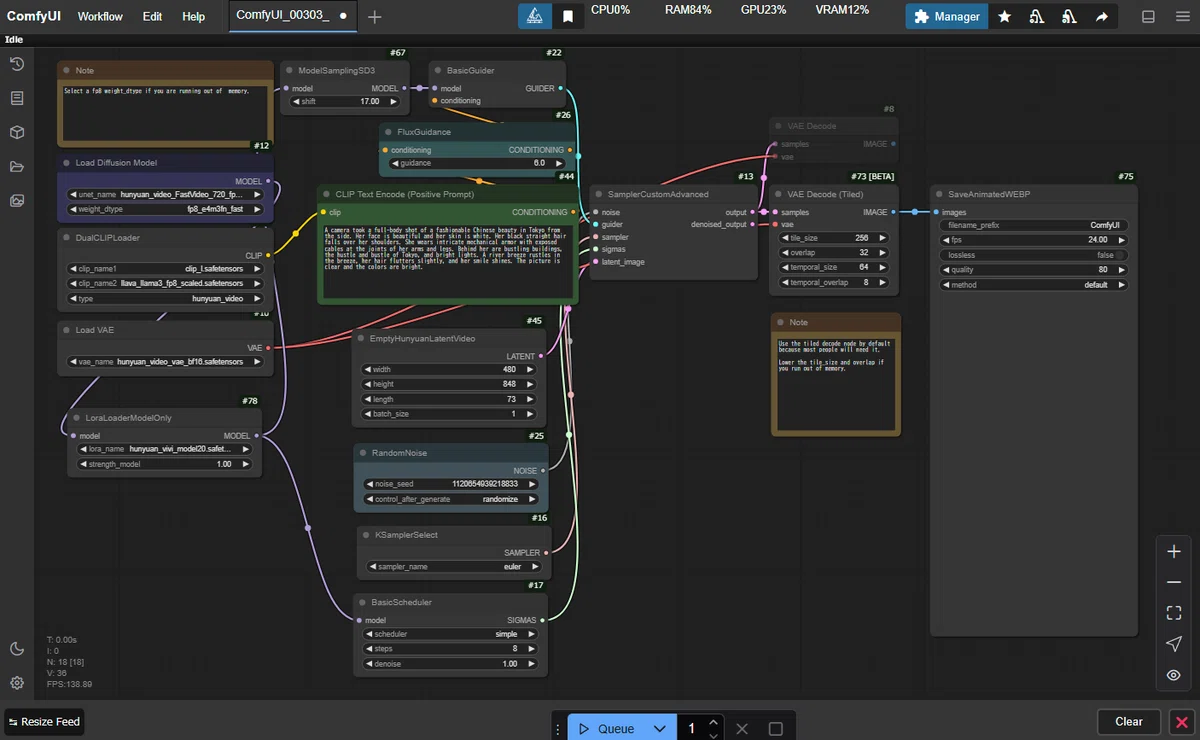Toggle the bottom panel icon in top bar

pos(1149,16)
